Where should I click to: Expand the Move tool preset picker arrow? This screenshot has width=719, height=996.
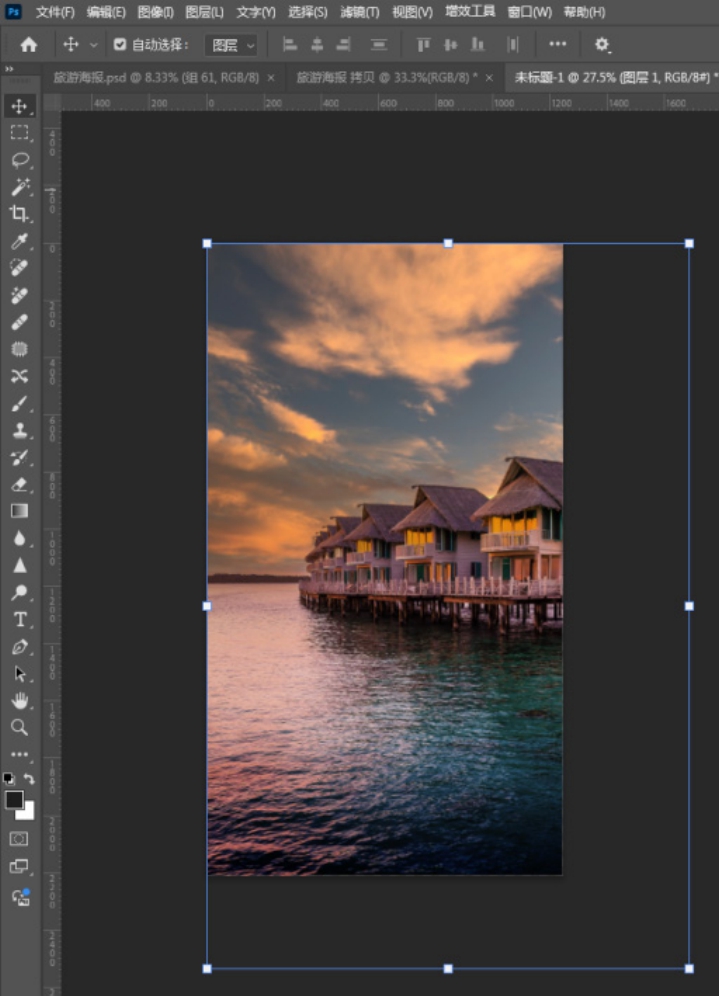point(94,45)
